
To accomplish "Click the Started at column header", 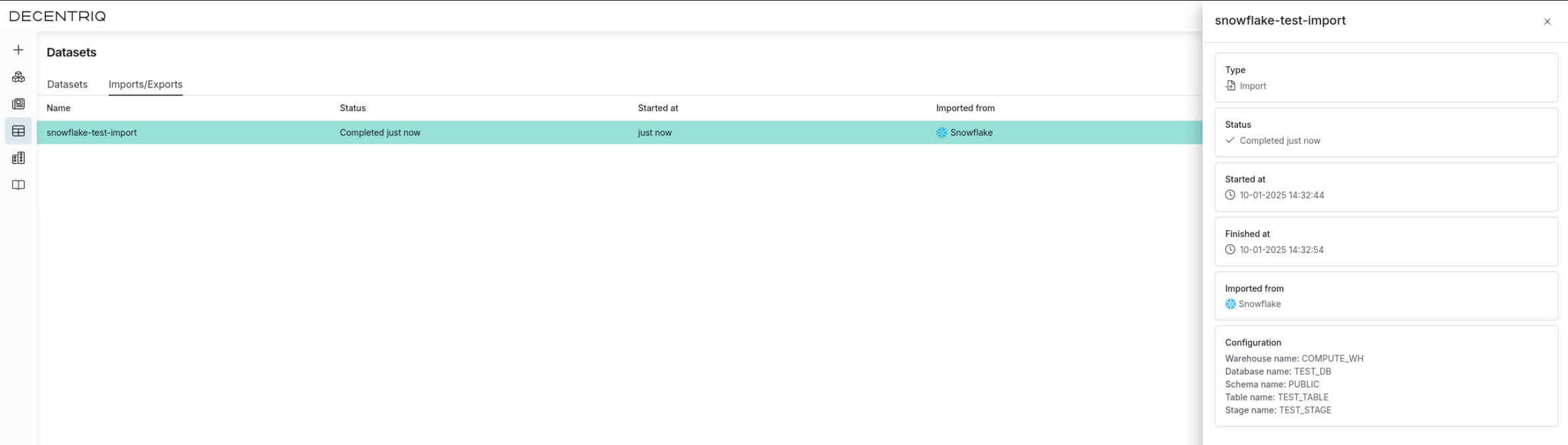I will tap(657, 108).
